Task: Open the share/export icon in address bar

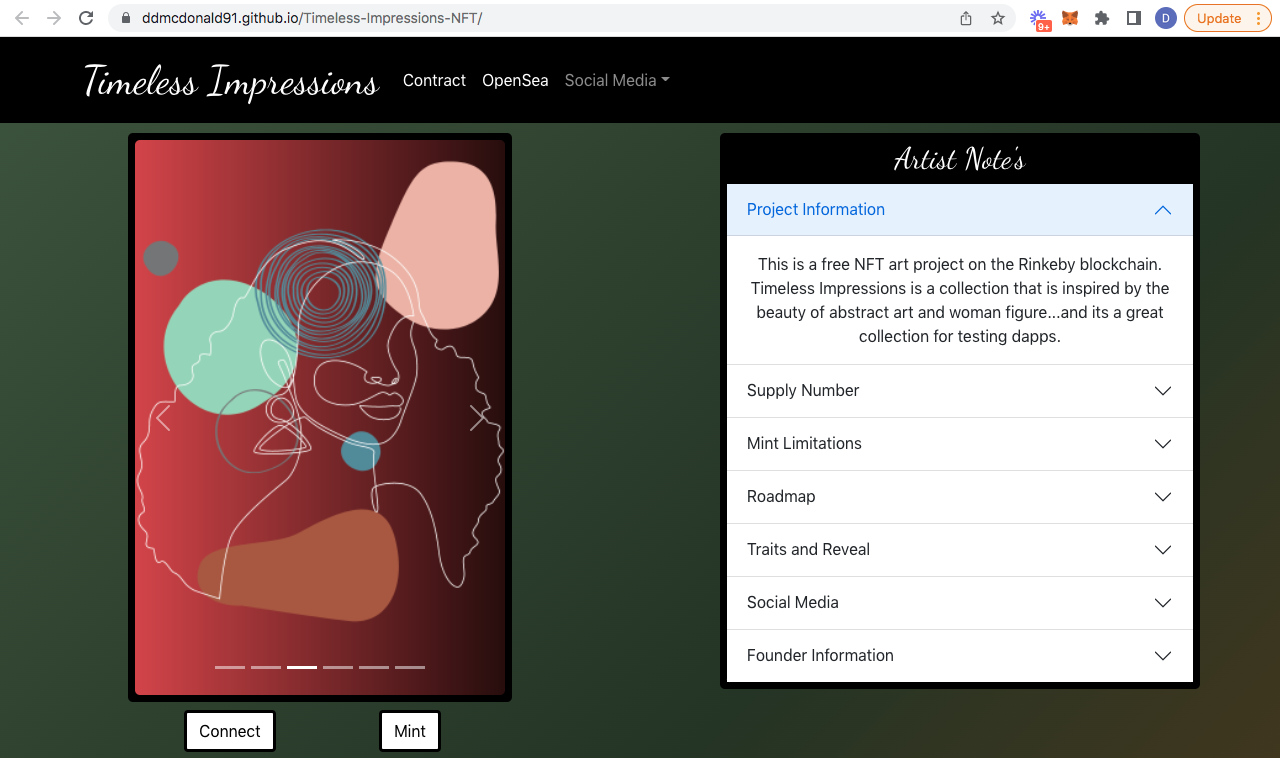Action: point(965,18)
